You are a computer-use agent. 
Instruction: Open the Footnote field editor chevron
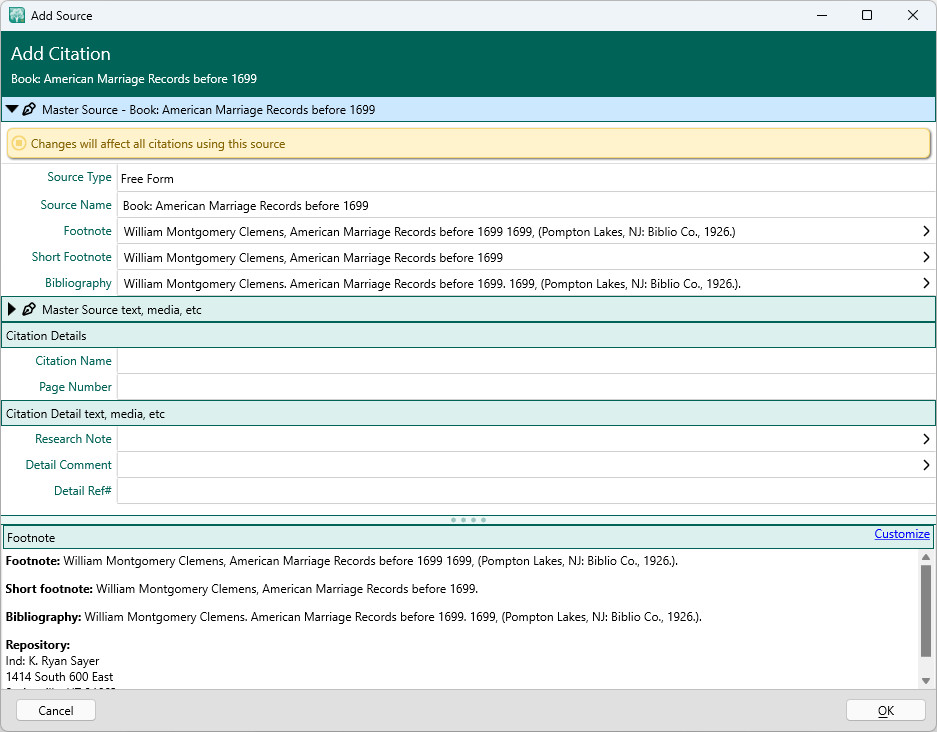point(926,231)
